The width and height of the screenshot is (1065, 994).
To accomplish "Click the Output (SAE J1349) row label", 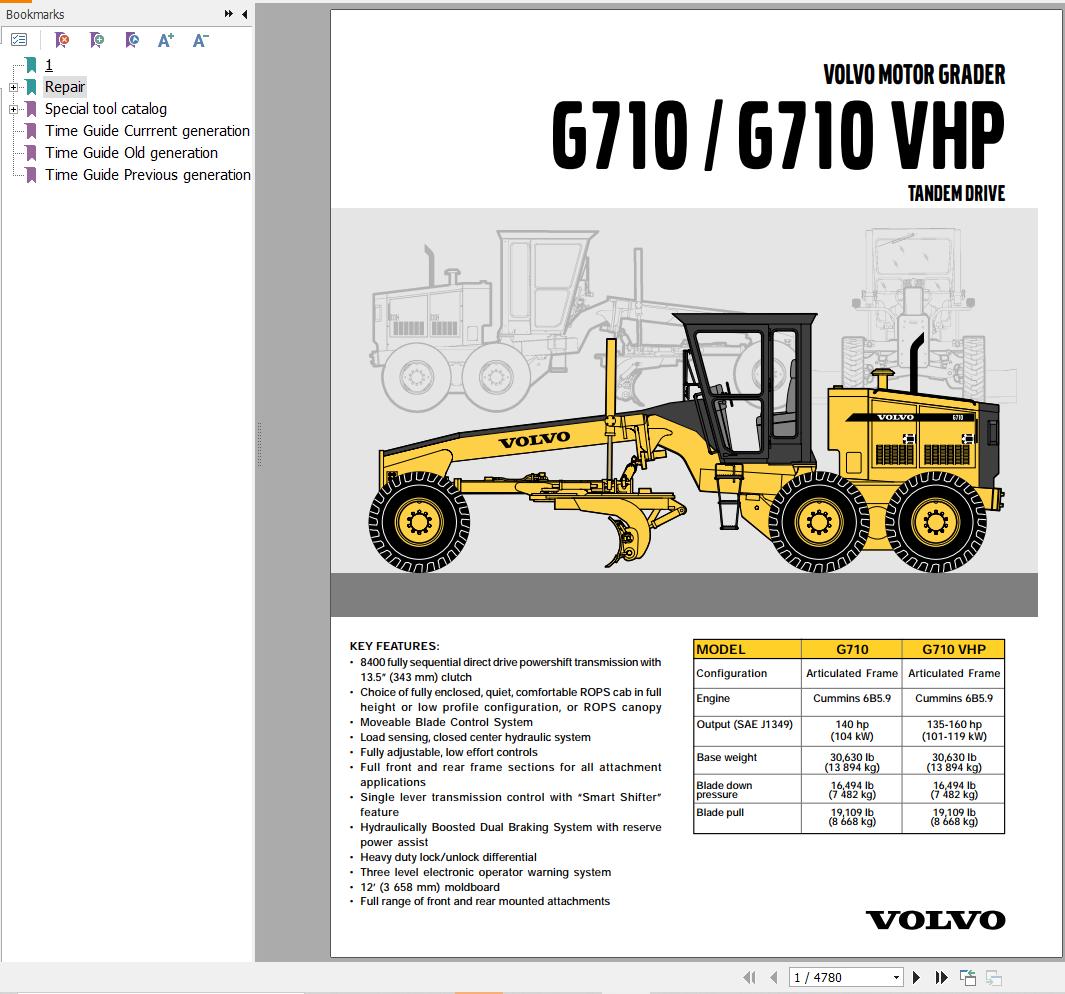I will click(x=744, y=724).
